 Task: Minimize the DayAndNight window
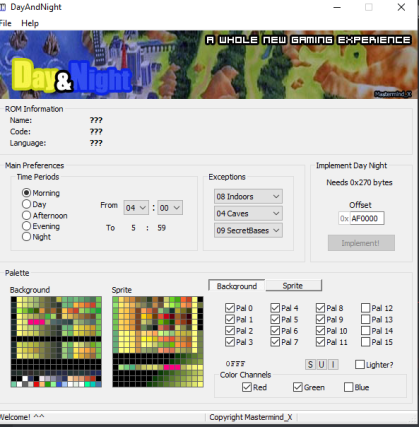point(337,7)
